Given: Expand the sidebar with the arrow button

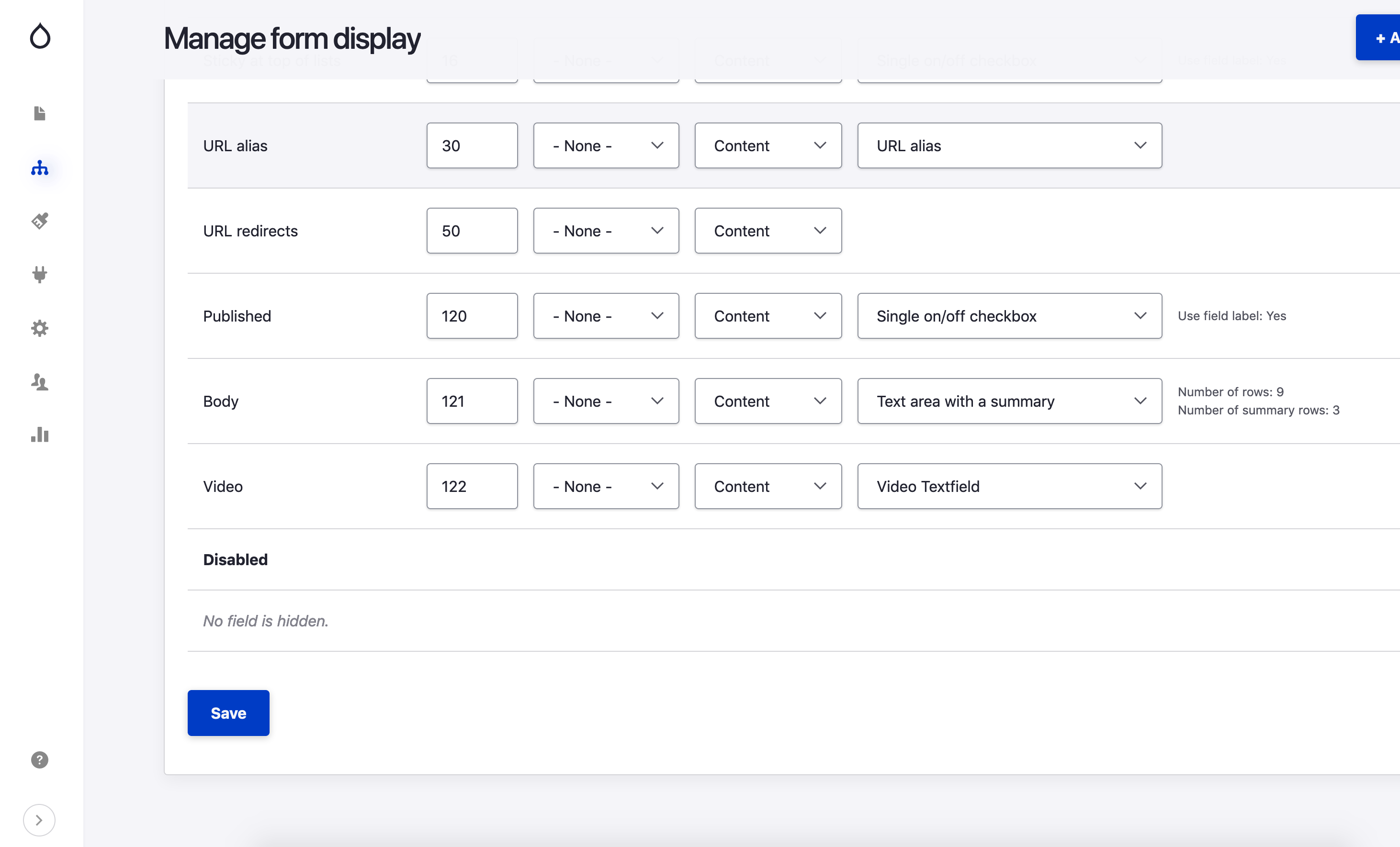Looking at the screenshot, I should point(39,820).
